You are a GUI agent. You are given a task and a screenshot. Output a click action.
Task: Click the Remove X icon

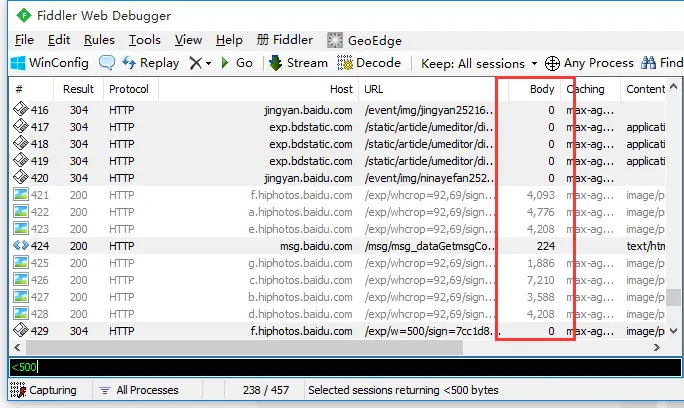[x=195, y=63]
